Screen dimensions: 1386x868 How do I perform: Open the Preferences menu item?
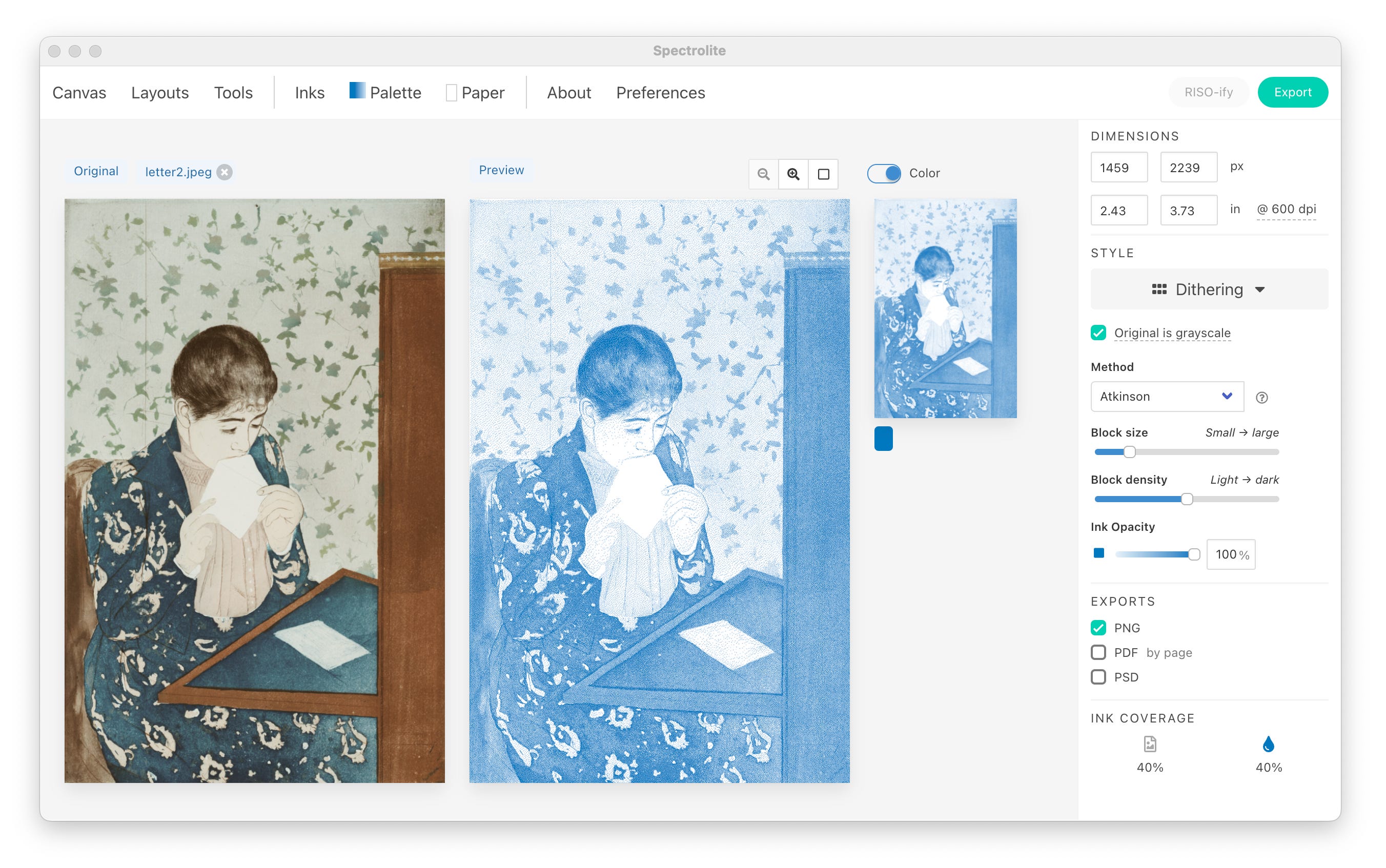[x=660, y=92]
